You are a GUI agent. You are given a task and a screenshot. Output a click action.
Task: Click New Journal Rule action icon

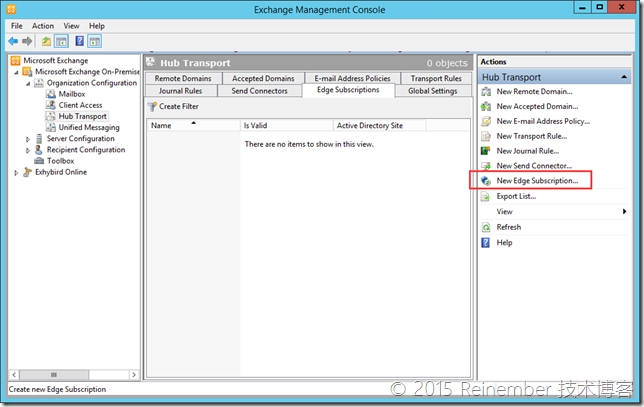(486, 151)
